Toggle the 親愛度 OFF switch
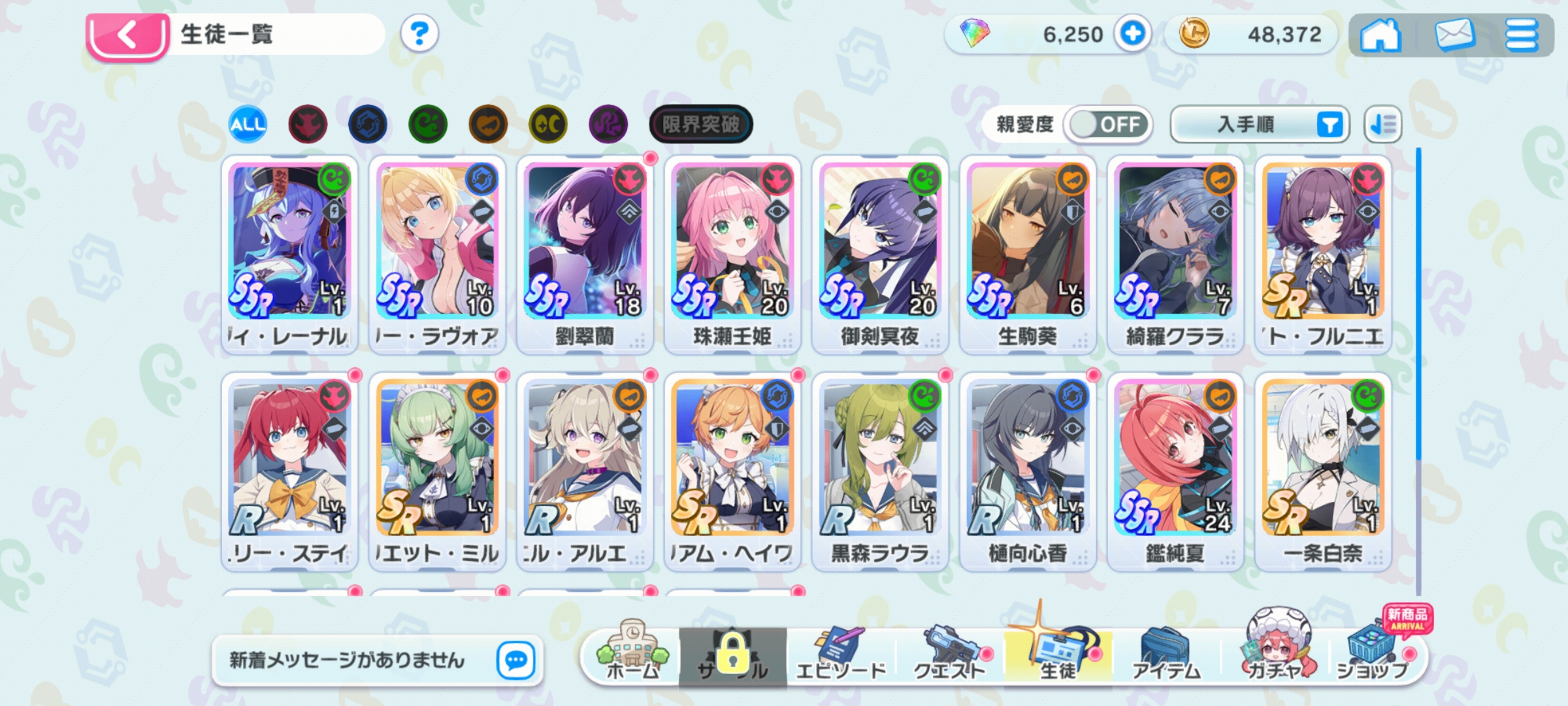1568x706 pixels. (1108, 124)
